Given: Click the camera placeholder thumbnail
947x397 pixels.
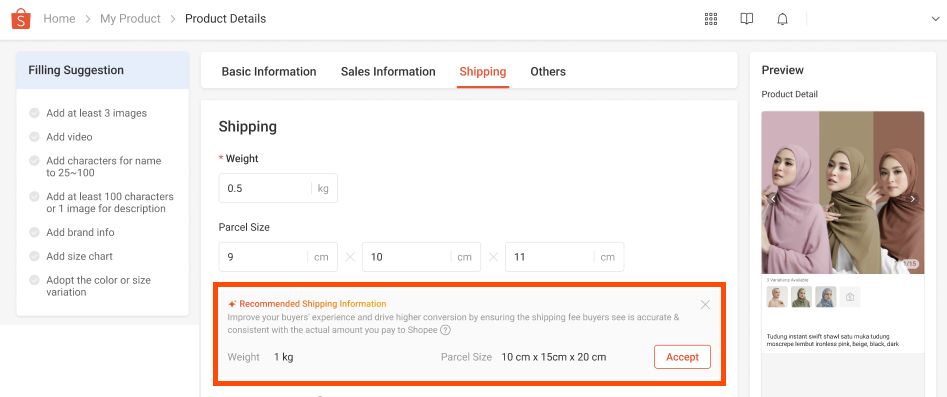Looking at the screenshot, I should point(850,297).
